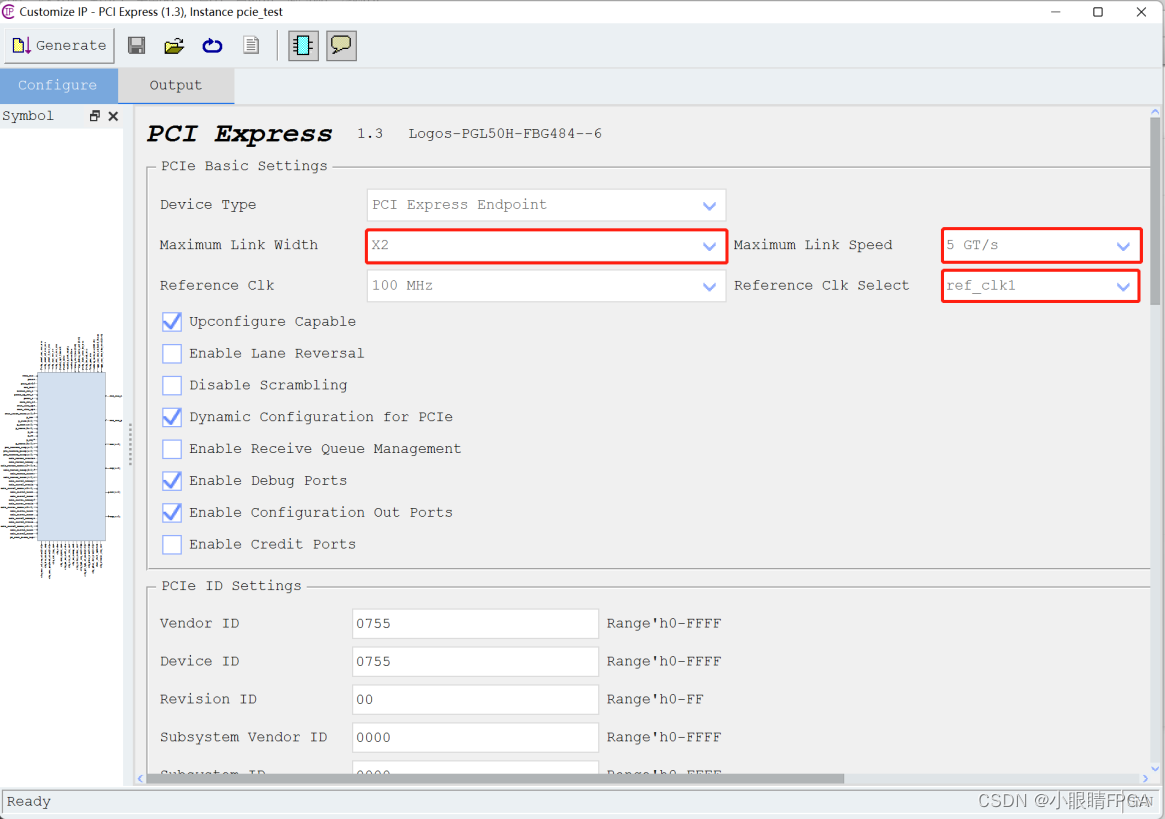Check Enable Credit Ports
1165x819 pixels.
(x=172, y=545)
